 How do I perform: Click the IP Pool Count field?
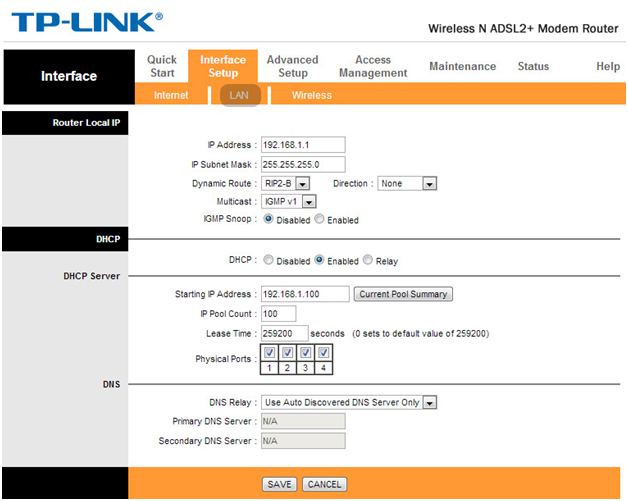[279, 314]
